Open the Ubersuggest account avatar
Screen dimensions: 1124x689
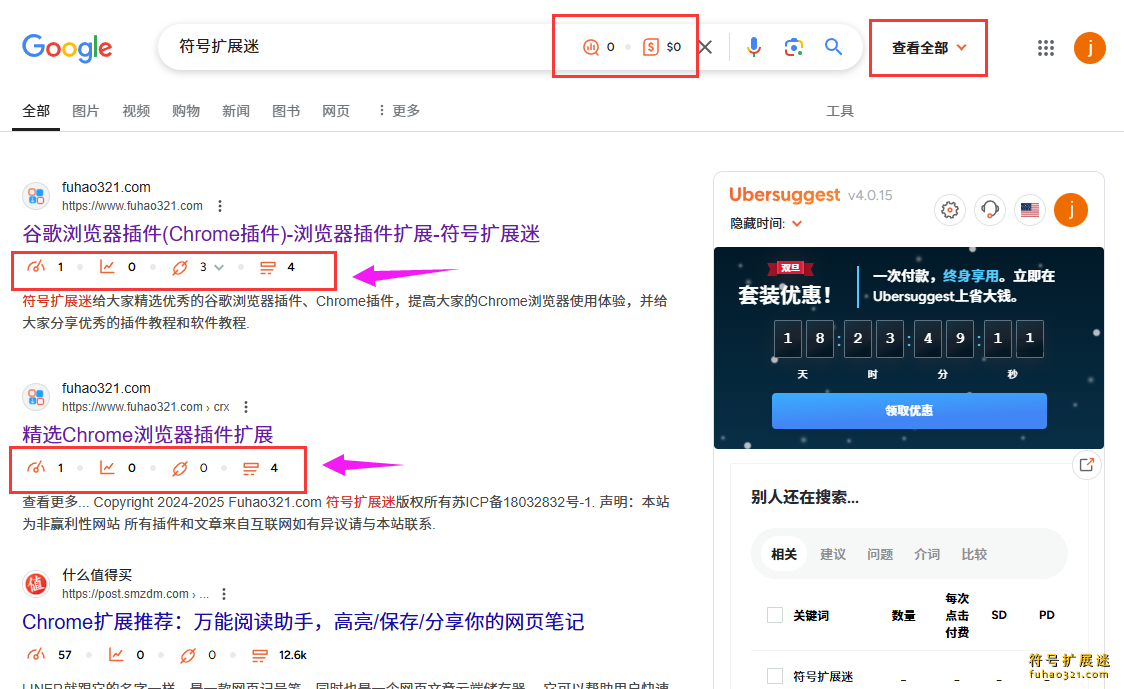click(1071, 210)
